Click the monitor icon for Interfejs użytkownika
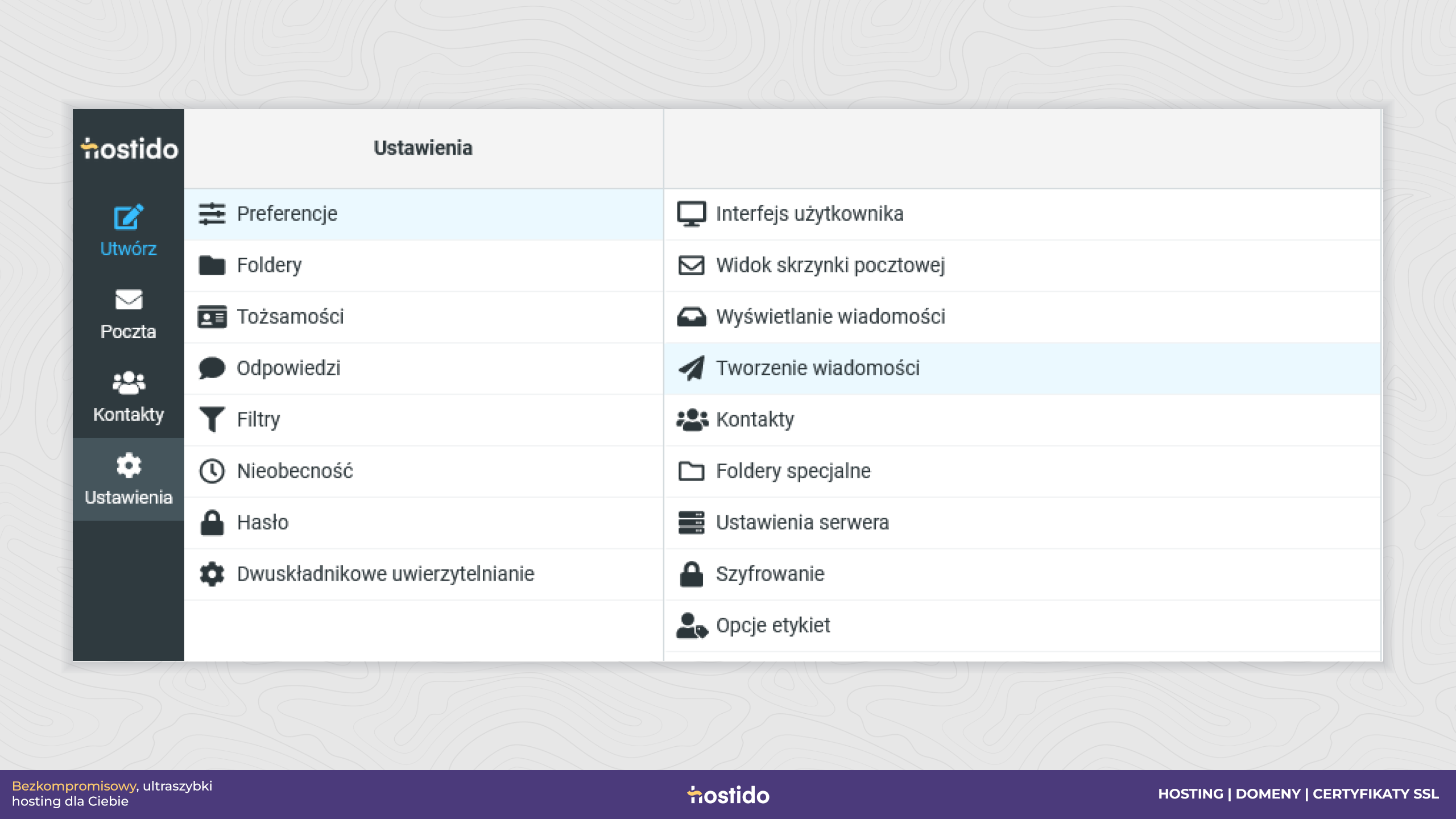The width and height of the screenshot is (1456, 819). point(692,214)
